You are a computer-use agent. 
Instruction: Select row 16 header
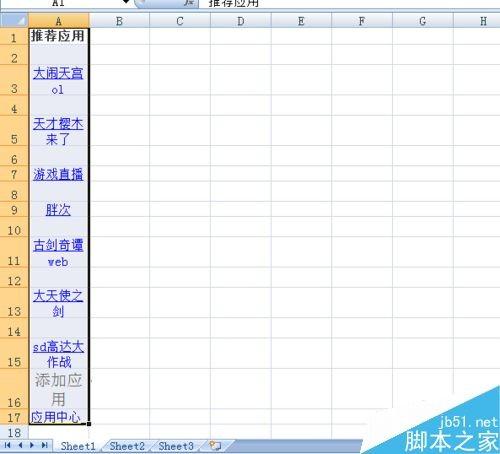[14, 389]
